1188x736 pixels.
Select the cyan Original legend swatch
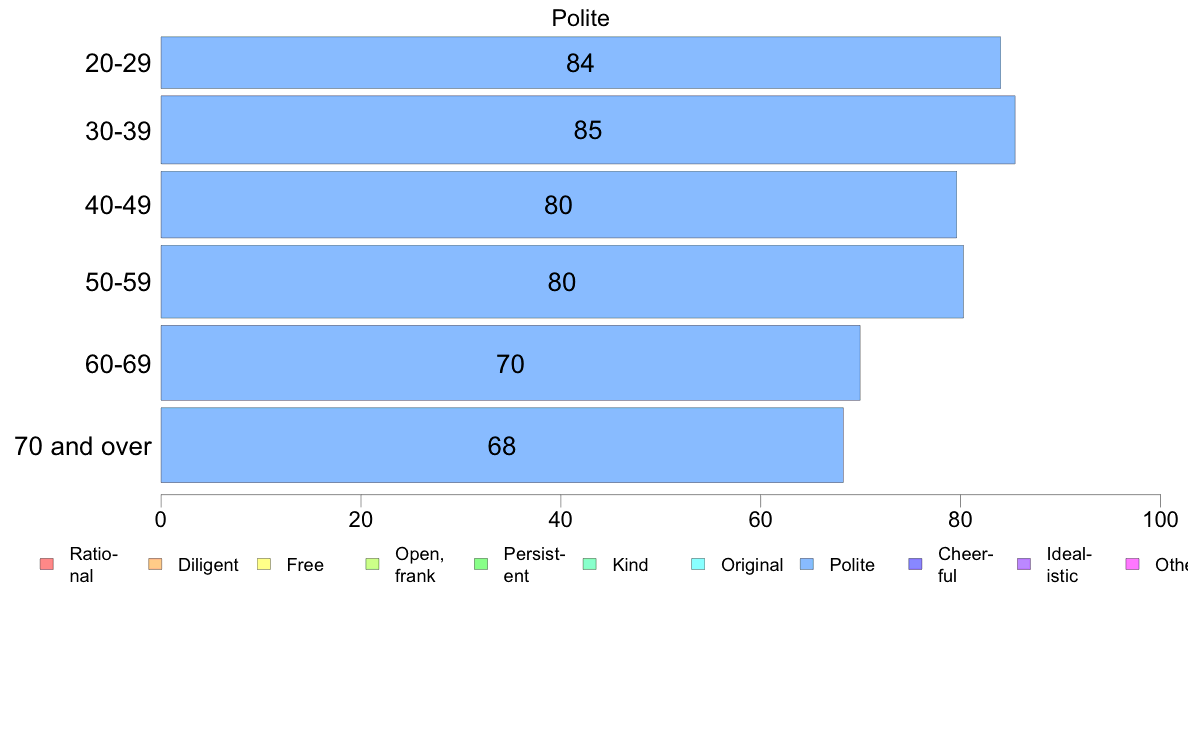[x=699, y=564]
